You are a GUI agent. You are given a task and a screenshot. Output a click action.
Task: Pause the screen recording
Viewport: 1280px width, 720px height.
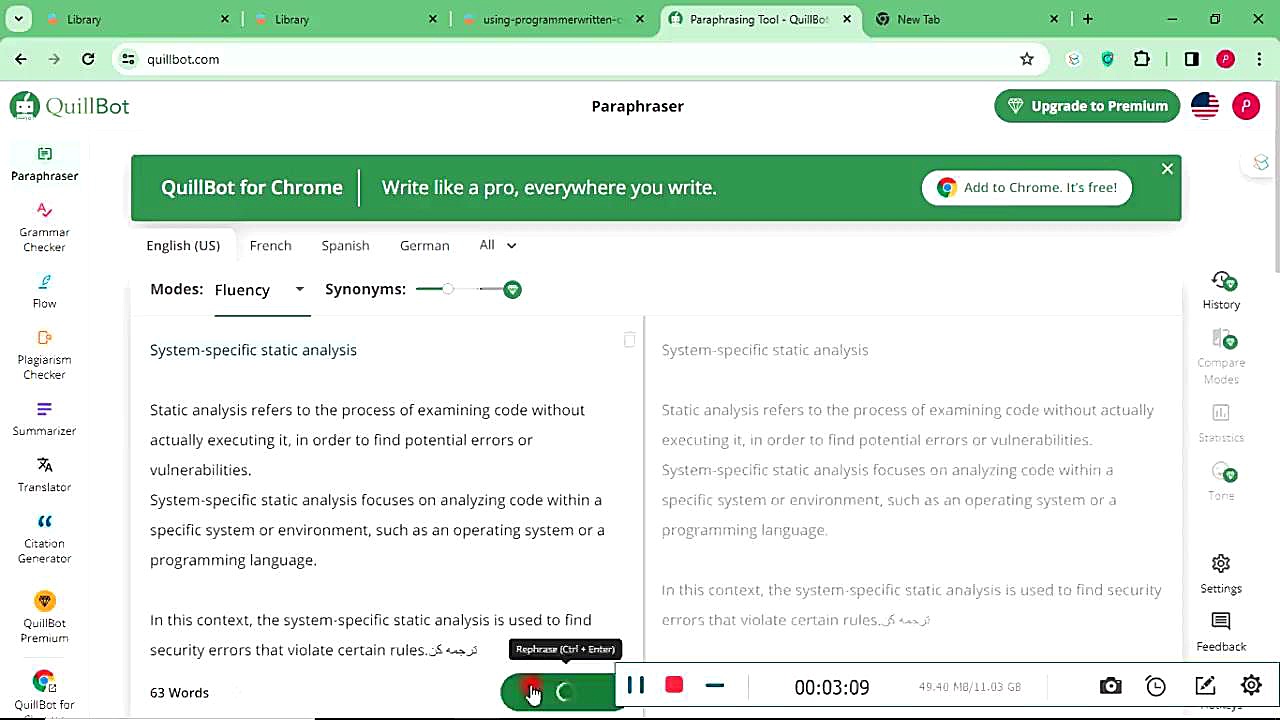coord(635,686)
